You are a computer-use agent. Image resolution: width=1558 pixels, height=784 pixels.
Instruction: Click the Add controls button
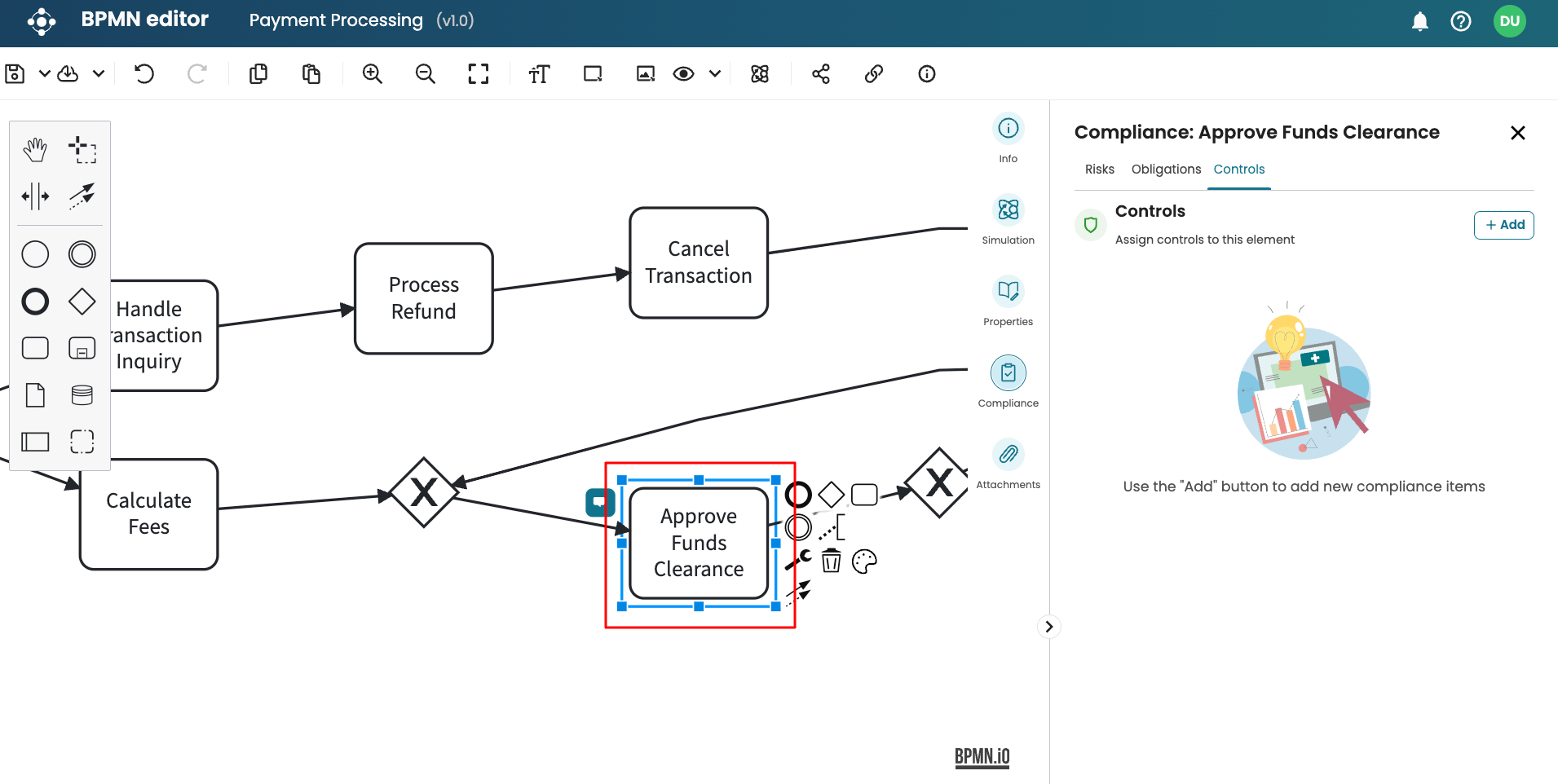point(1503,225)
